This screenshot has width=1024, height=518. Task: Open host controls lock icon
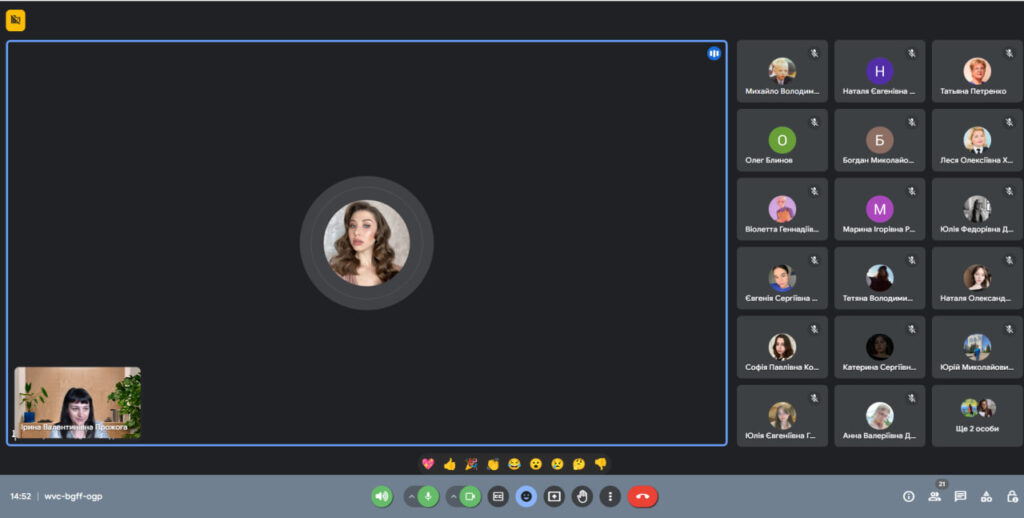[1010, 496]
